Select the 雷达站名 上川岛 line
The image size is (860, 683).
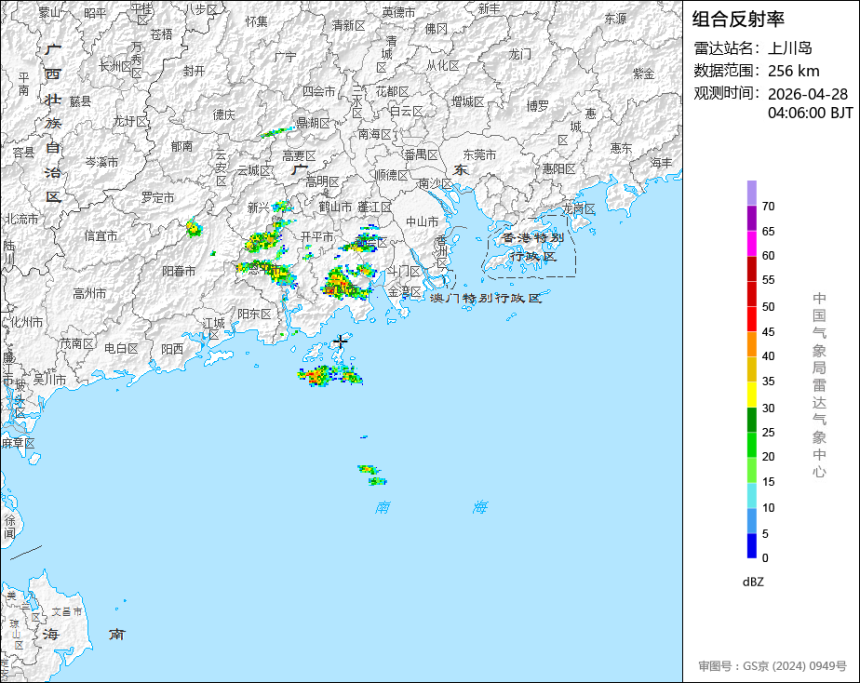coord(753,48)
